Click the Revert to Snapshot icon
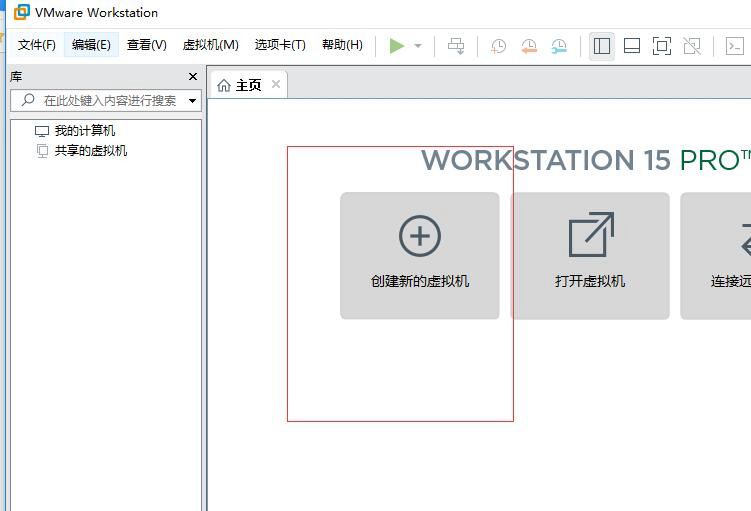The image size is (751, 511). point(529,46)
